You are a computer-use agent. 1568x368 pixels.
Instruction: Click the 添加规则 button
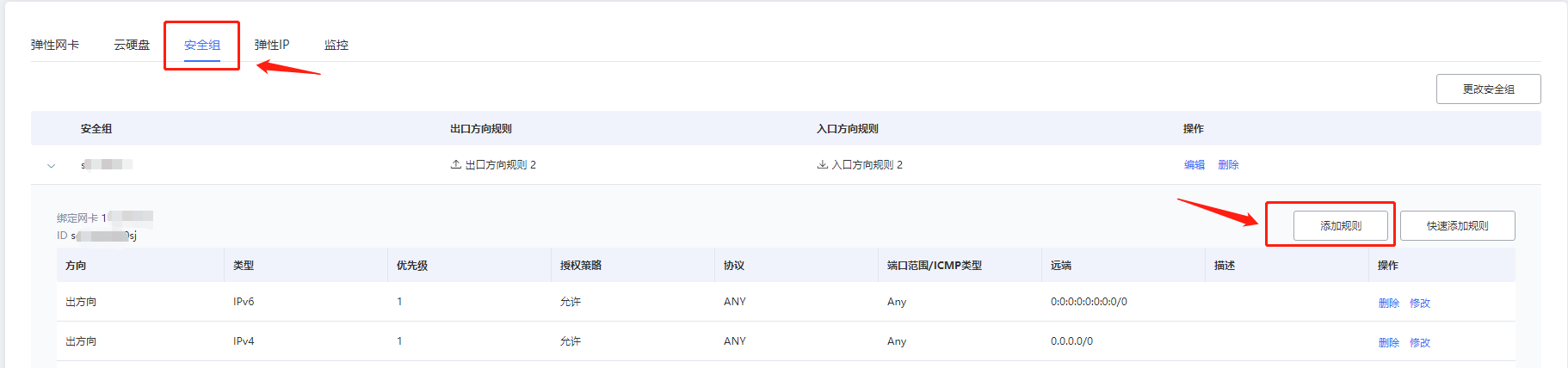[1341, 225]
